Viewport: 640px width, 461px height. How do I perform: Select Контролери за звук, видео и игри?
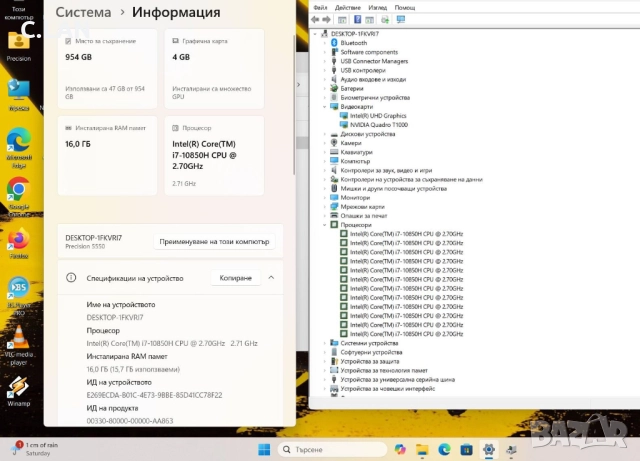386,170
